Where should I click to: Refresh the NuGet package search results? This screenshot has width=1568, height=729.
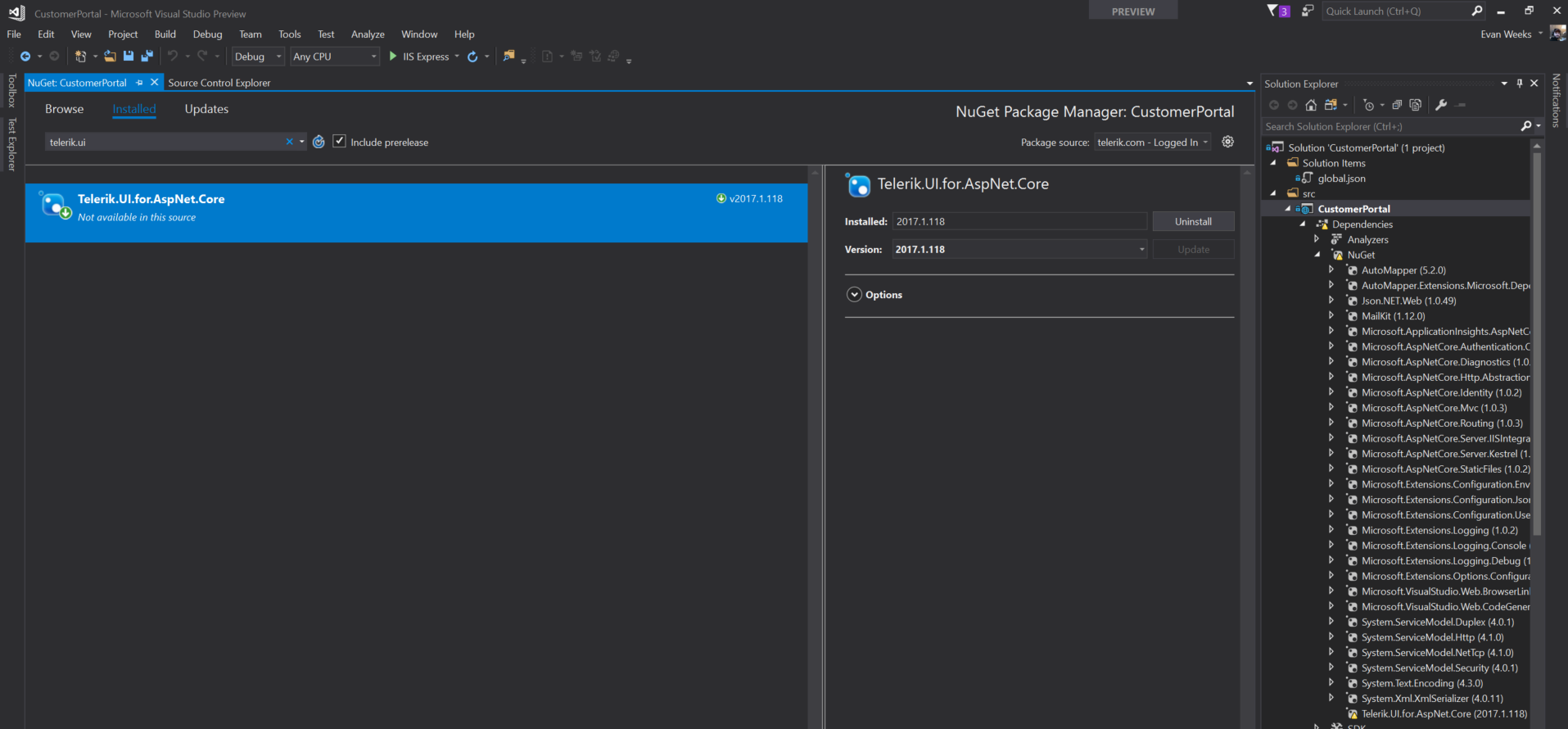point(319,142)
